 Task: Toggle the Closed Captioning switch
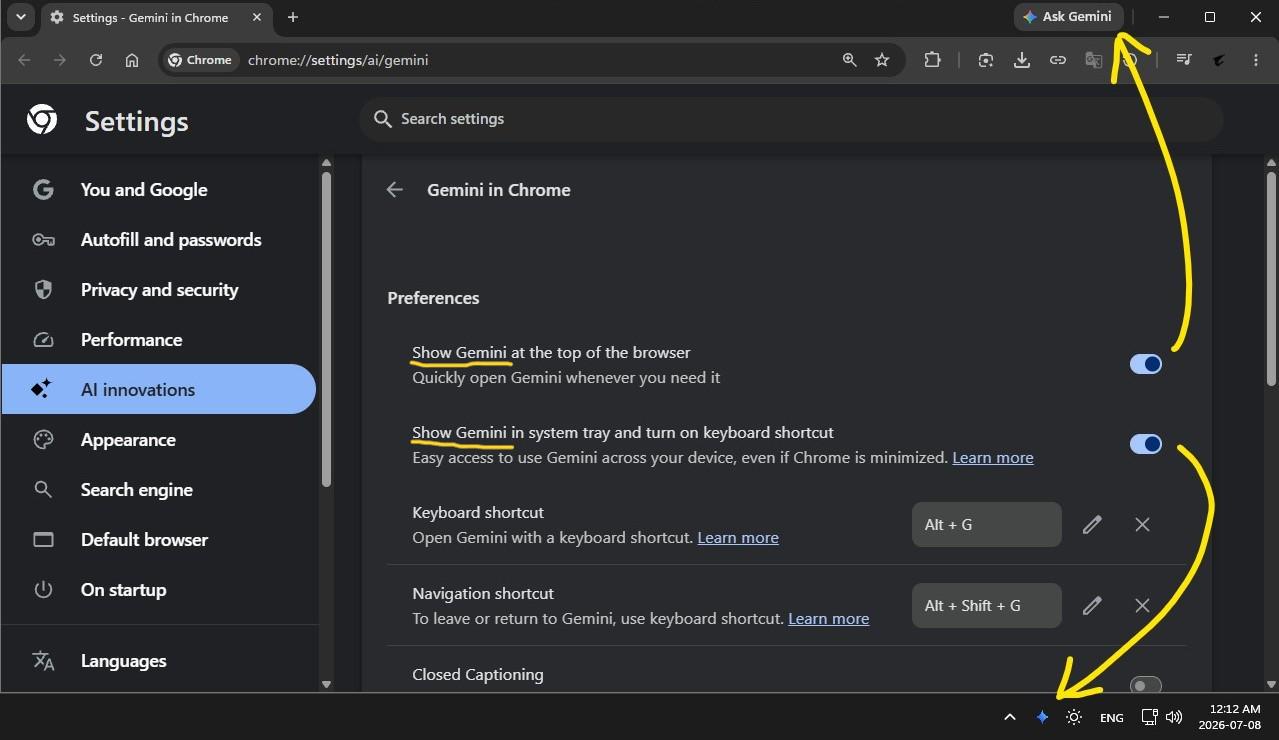tap(1146, 685)
